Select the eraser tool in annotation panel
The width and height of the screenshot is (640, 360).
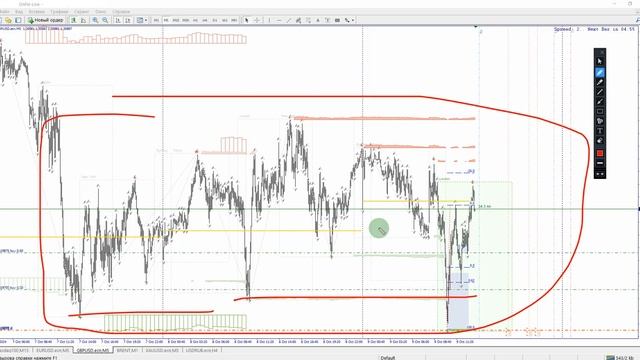[600, 141]
